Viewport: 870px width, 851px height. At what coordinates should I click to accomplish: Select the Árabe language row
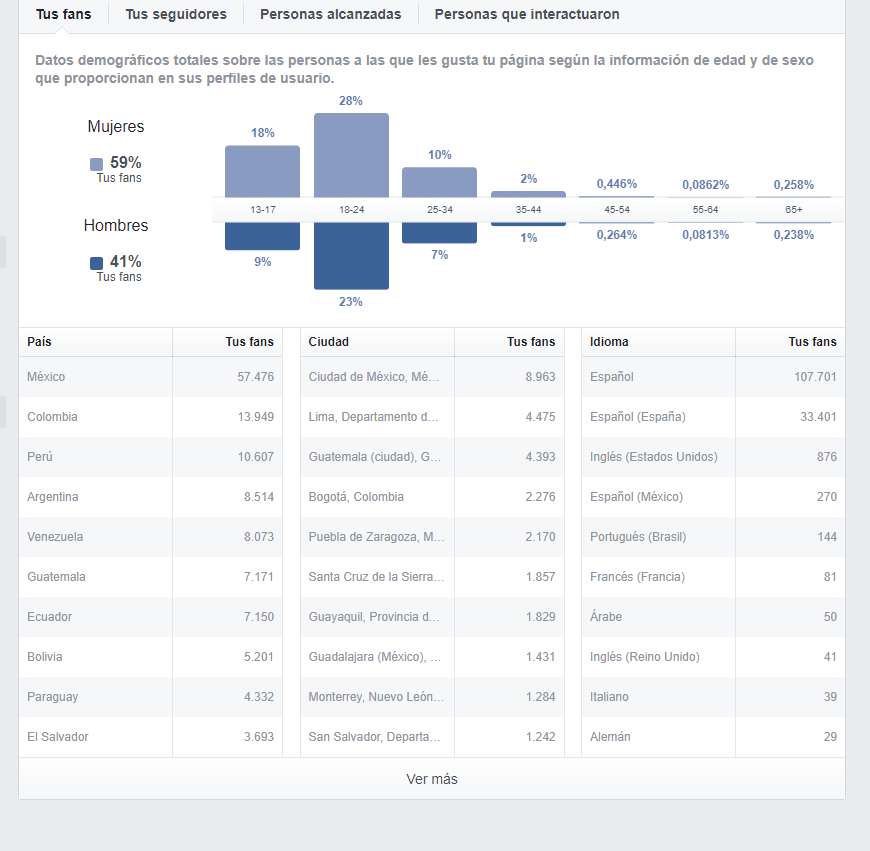click(714, 616)
